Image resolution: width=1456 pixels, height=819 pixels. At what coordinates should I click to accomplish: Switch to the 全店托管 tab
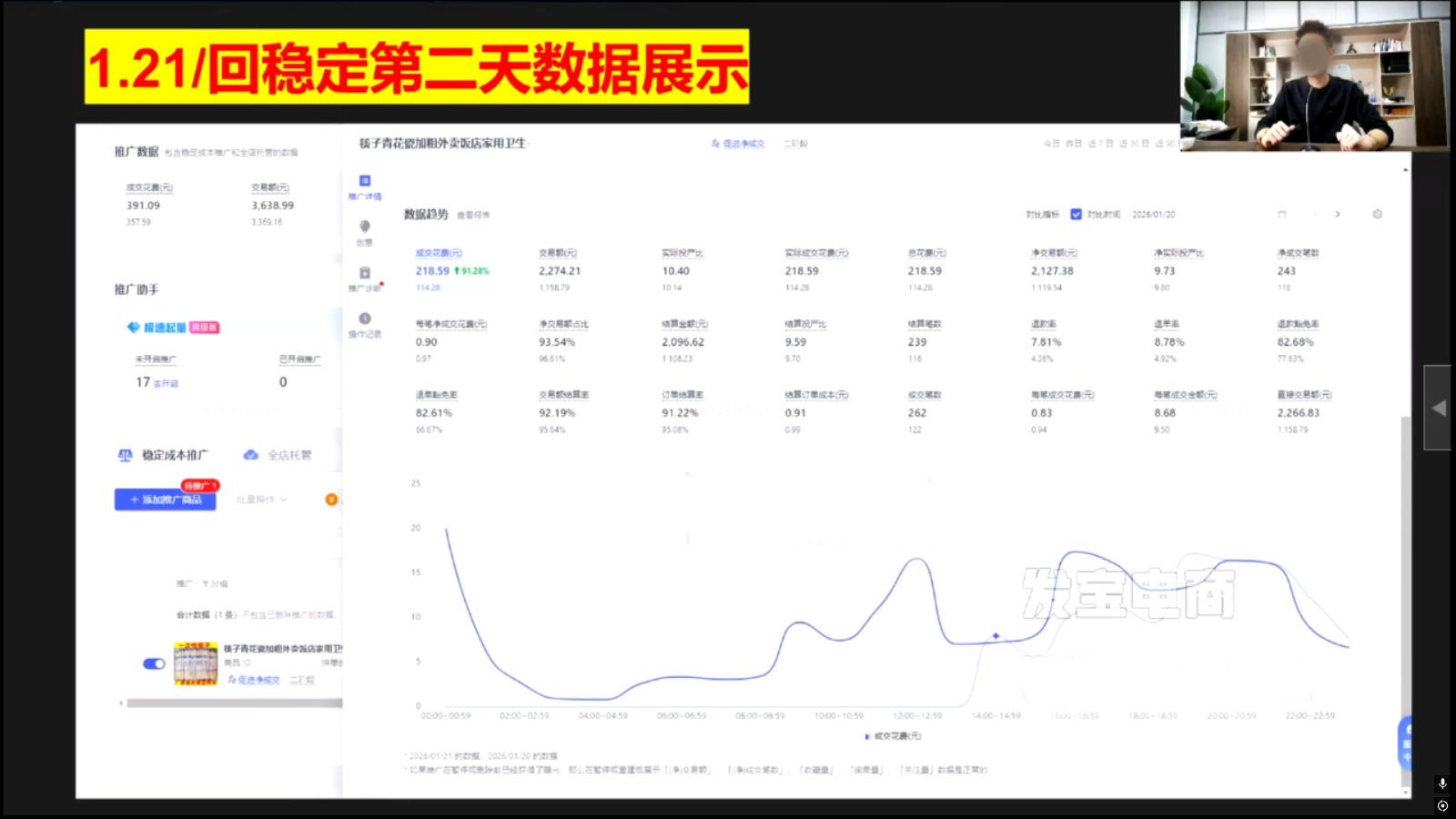click(278, 455)
